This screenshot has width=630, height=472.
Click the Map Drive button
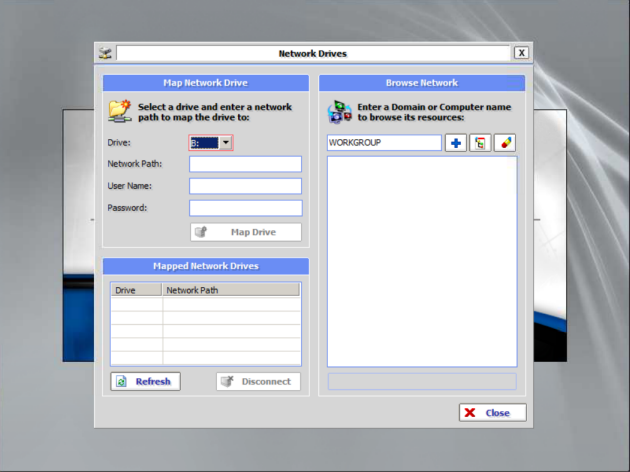tap(246, 232)
